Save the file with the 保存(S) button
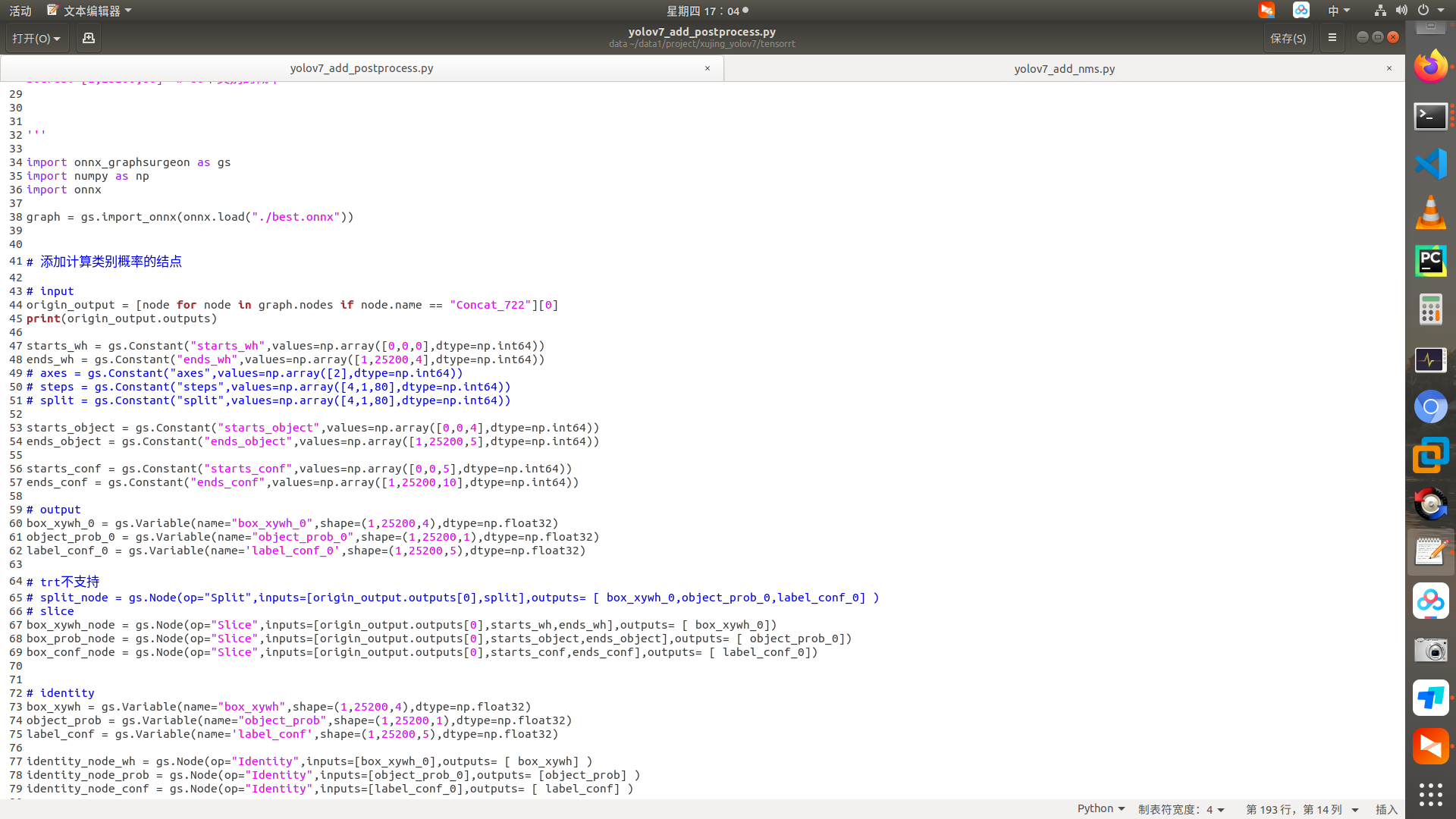The width and height of the screenshot is (1456, 819). (x=1288, y=38)
